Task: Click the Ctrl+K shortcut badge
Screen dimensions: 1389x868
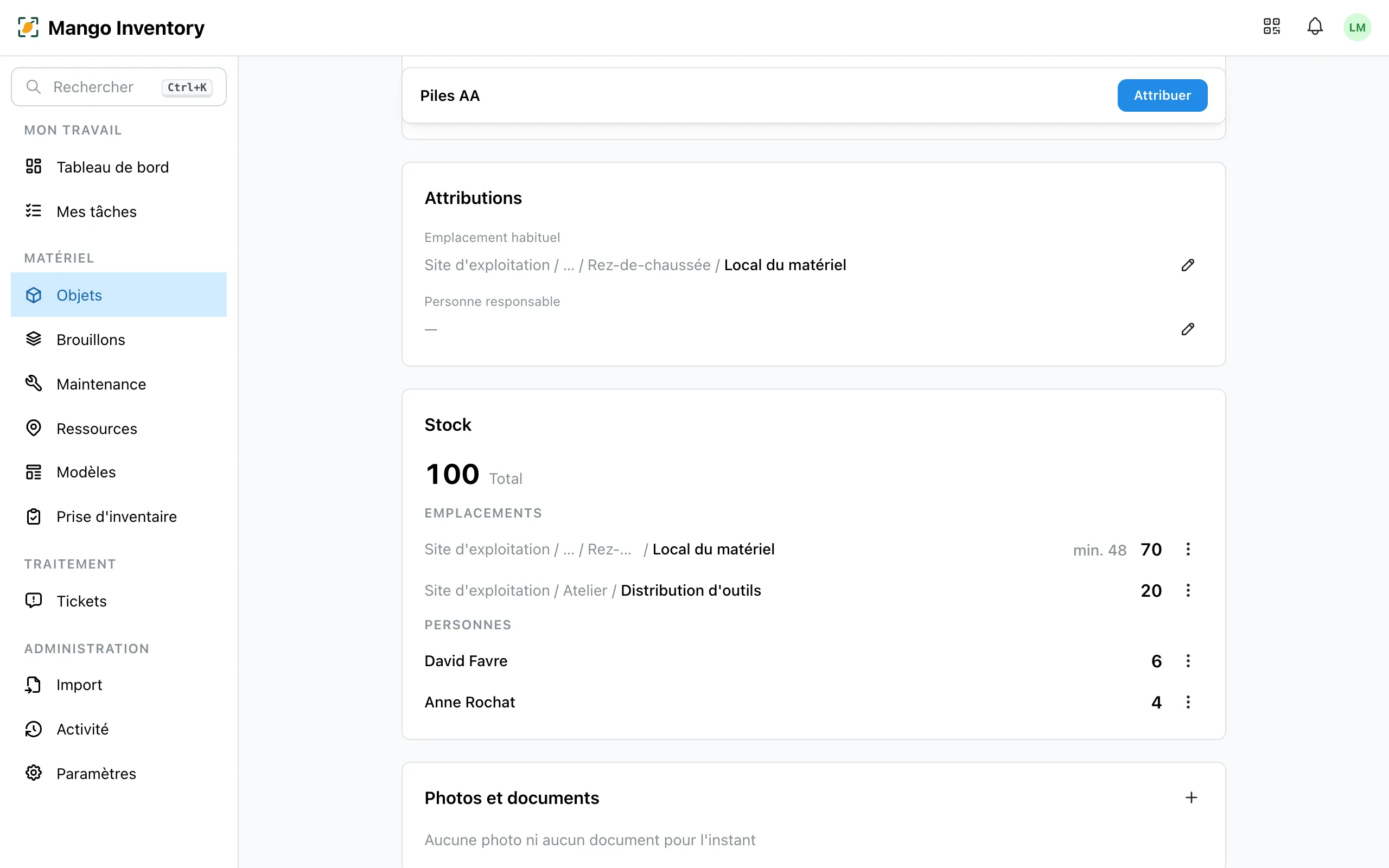Action: (x=187, y=87)
